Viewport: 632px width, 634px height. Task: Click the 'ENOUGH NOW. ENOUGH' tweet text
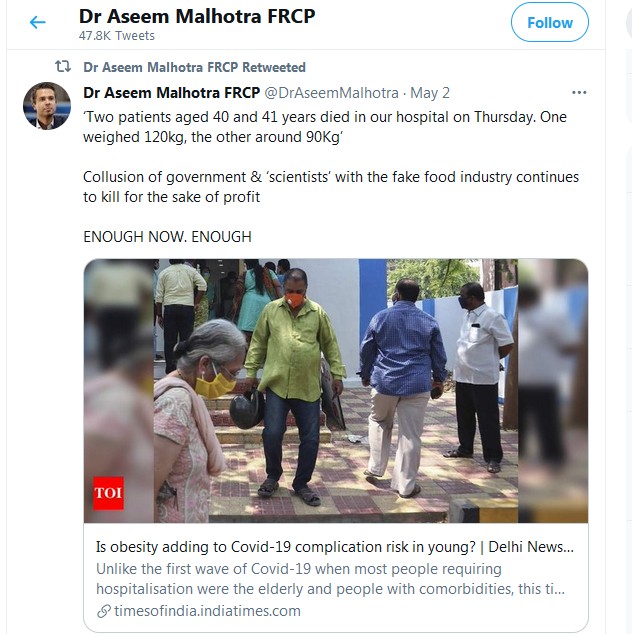point(167,237)
